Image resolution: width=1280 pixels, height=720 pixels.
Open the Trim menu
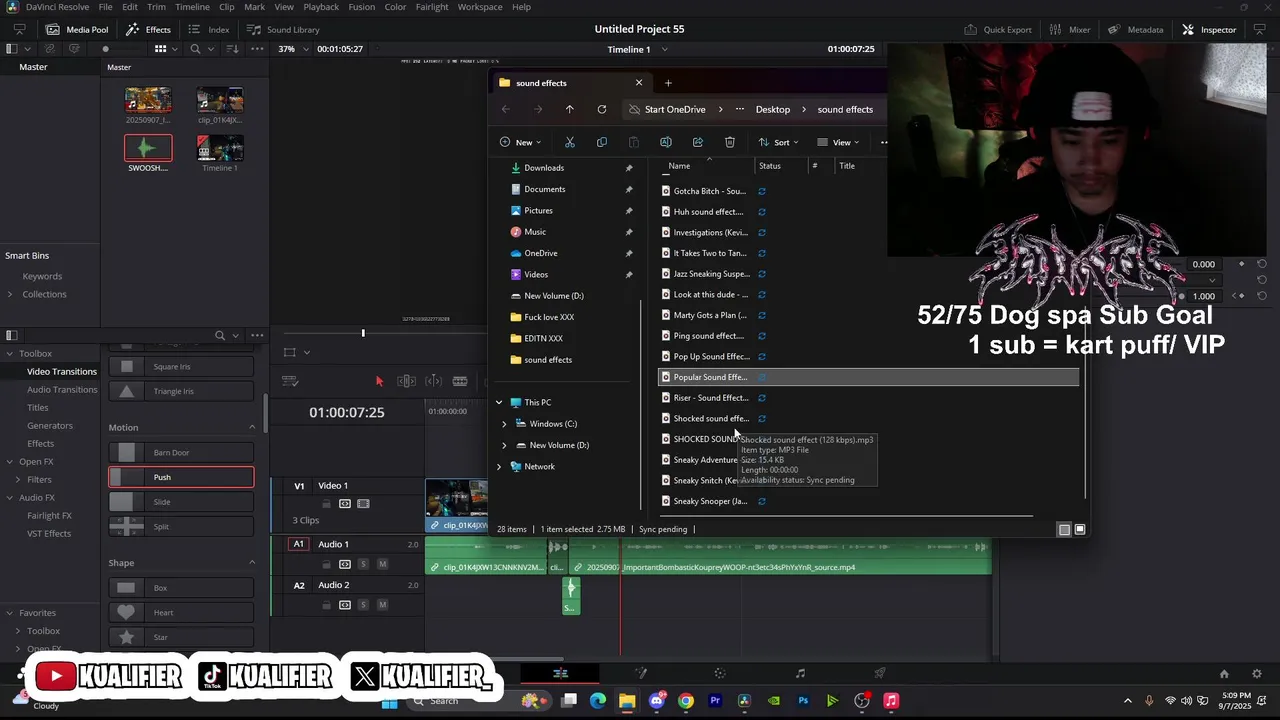[x=156, y=7]
